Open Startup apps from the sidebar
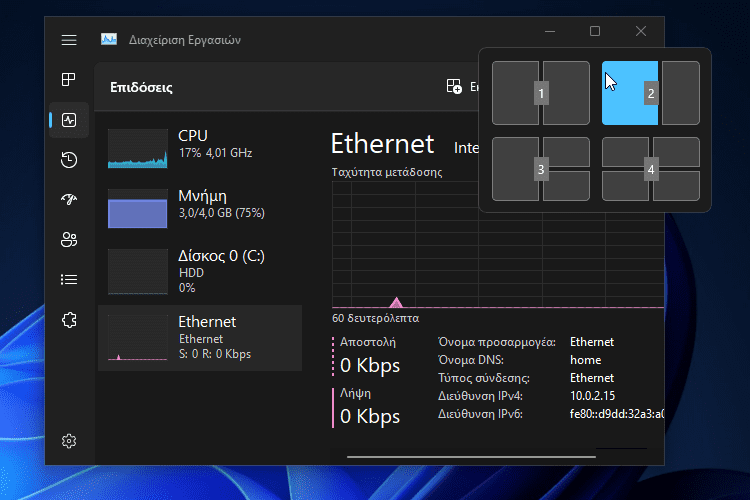Image resolution: width=750 pixels, height=500 pixels. [69, 200]
